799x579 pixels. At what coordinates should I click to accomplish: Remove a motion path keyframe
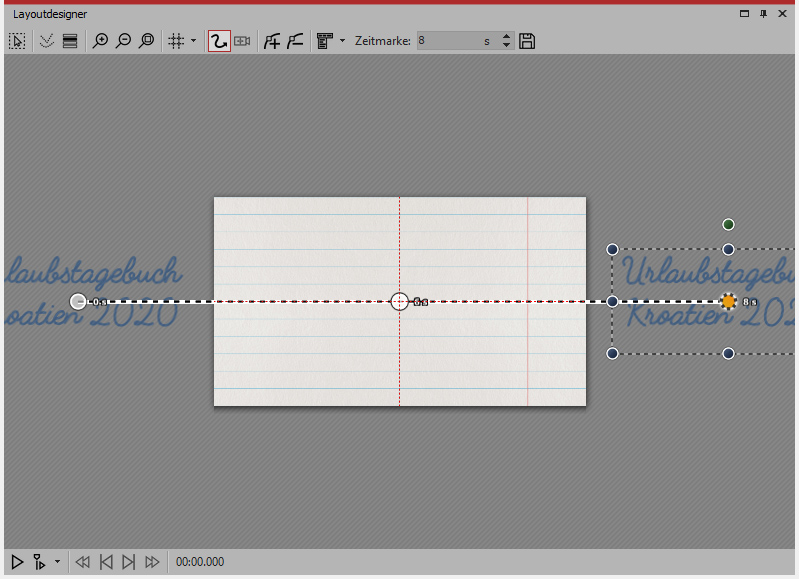point(295,41)
